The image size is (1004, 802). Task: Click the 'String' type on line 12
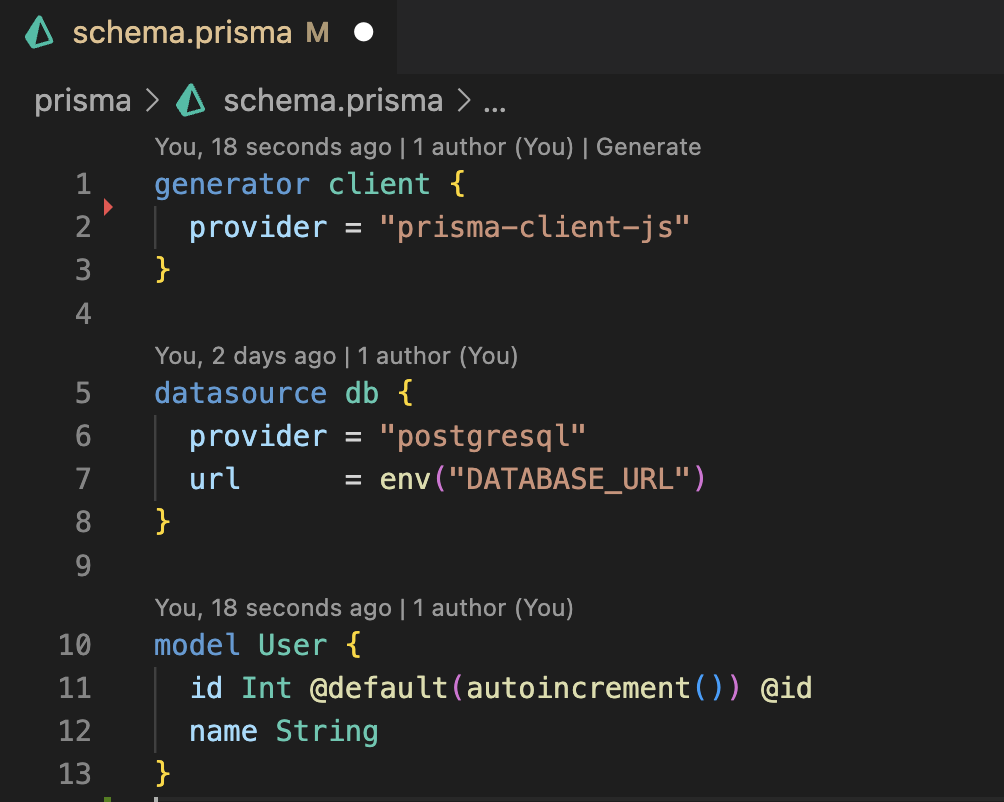click(327, 732)
